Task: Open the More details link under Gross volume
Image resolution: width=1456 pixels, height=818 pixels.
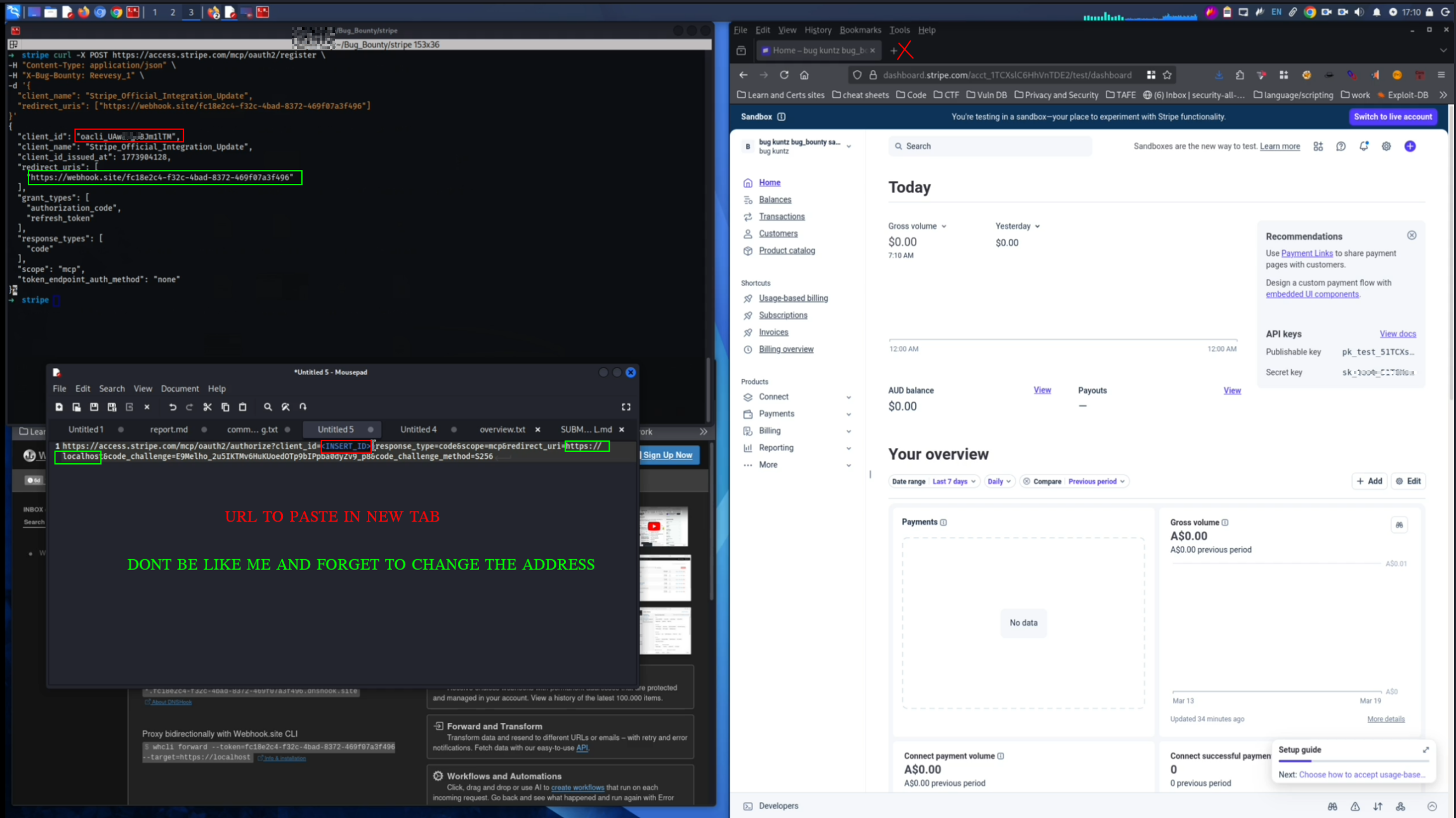Action: click(x=1386, y=719)
